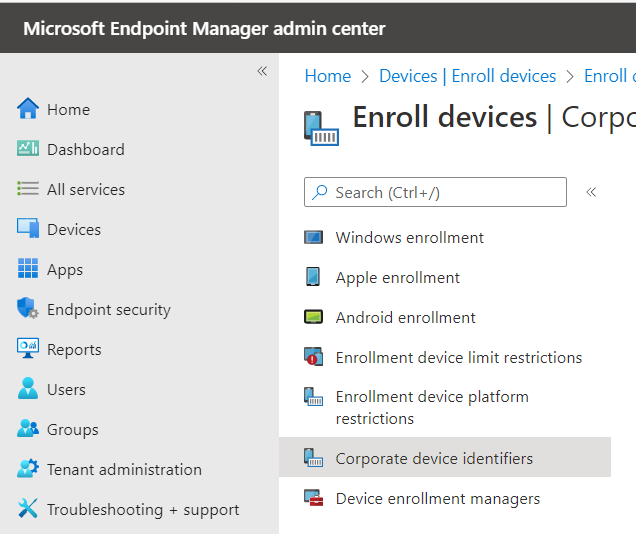Click the Android enrollment icon
The width and height of the screenshot is (636, 534).
(x=314, y=317)
